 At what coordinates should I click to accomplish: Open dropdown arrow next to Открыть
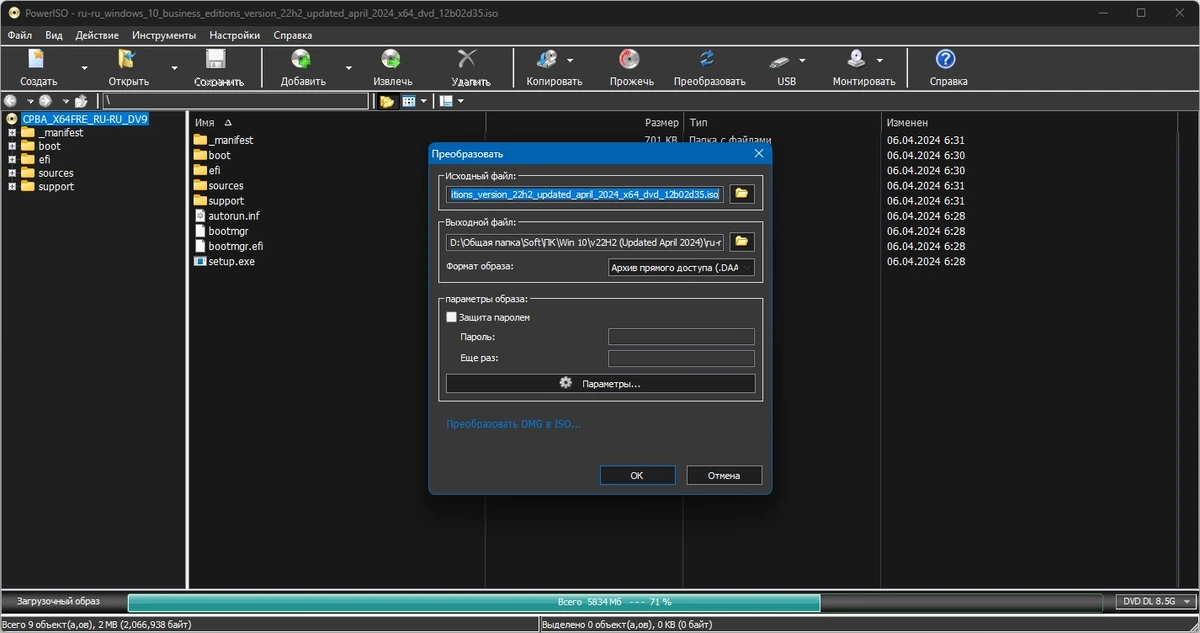click(174, 67)
